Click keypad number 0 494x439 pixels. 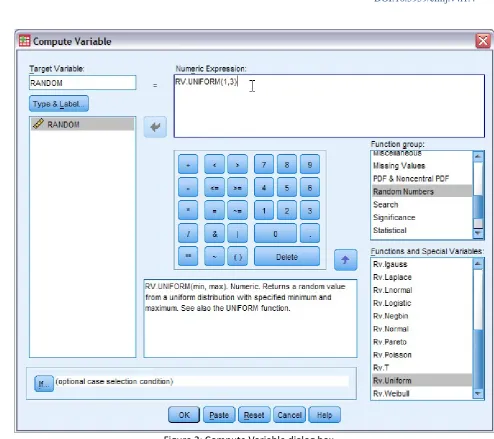pos(275,233)
